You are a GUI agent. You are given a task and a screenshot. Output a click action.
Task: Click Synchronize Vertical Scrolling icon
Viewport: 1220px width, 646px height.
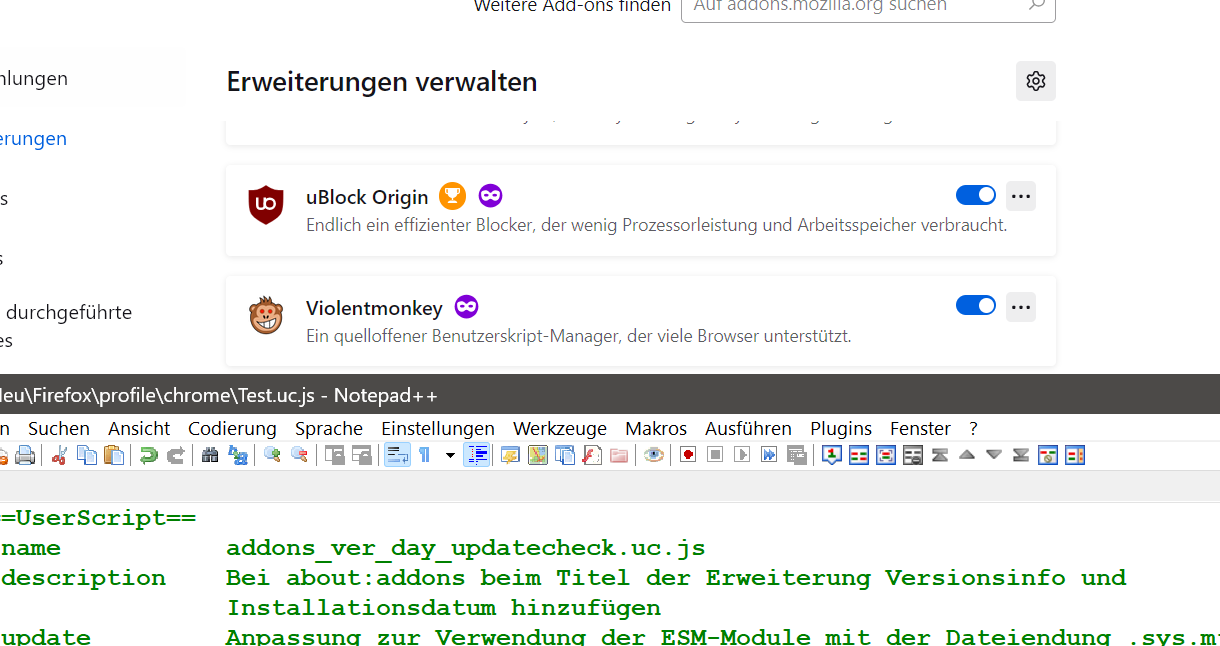[335, 455]
